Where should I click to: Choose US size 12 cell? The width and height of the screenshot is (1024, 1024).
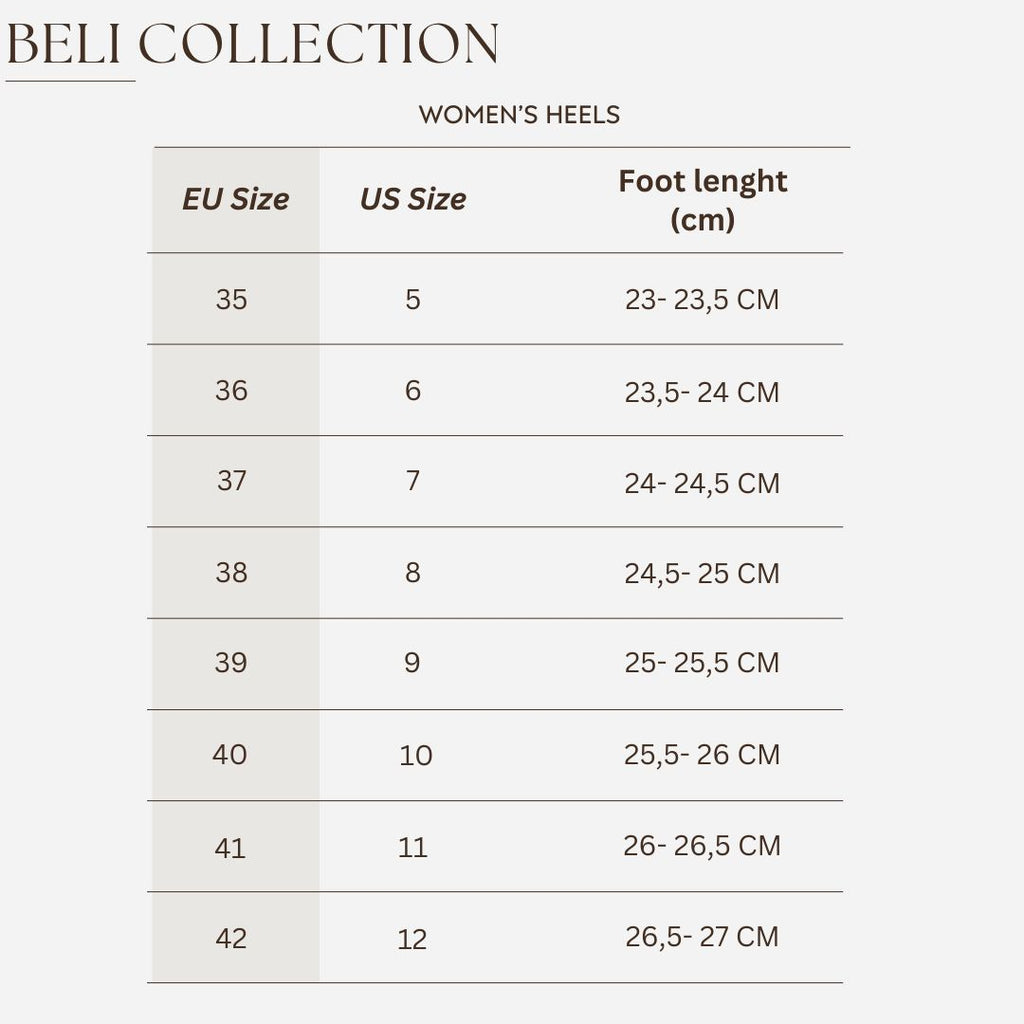412,939
